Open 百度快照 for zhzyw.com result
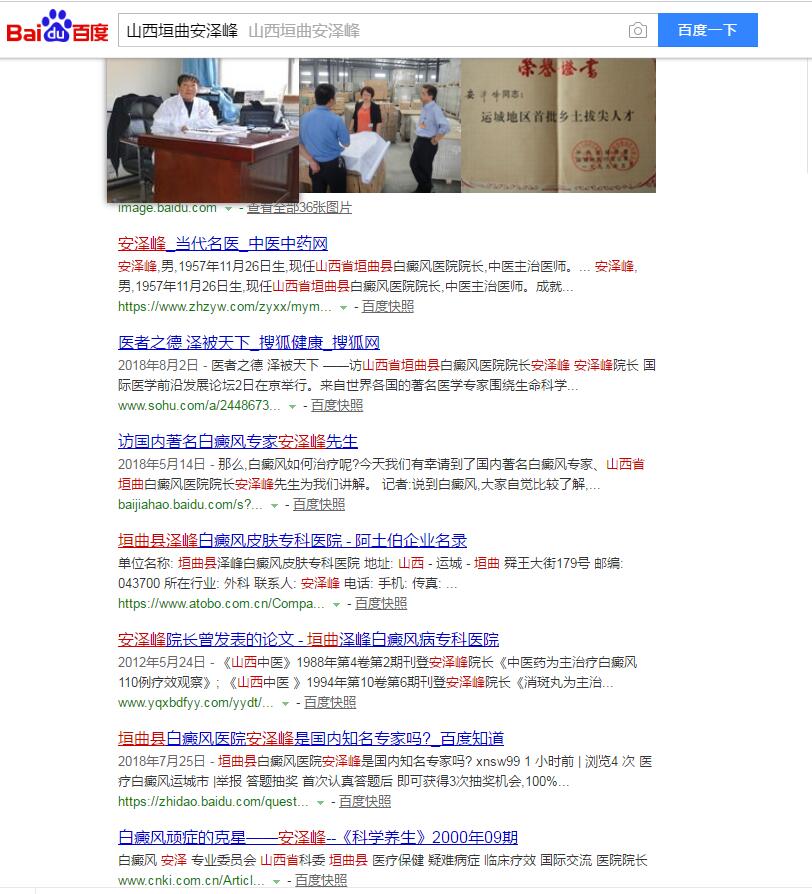 click(388, 306)
